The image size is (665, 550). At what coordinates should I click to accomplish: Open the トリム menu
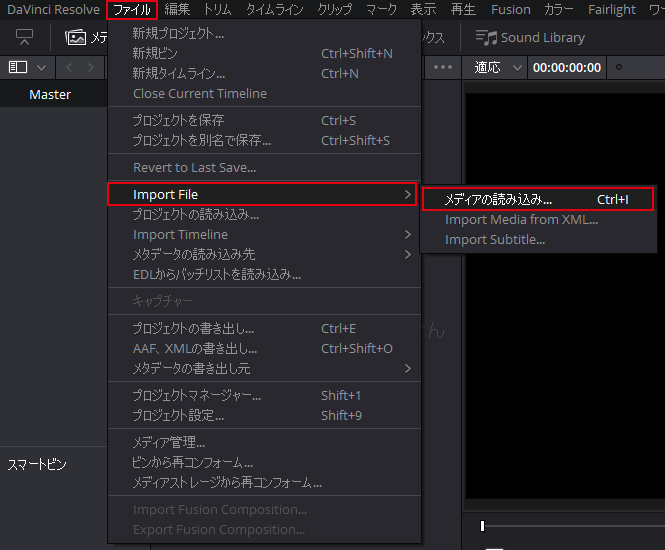tap(218, 9)
